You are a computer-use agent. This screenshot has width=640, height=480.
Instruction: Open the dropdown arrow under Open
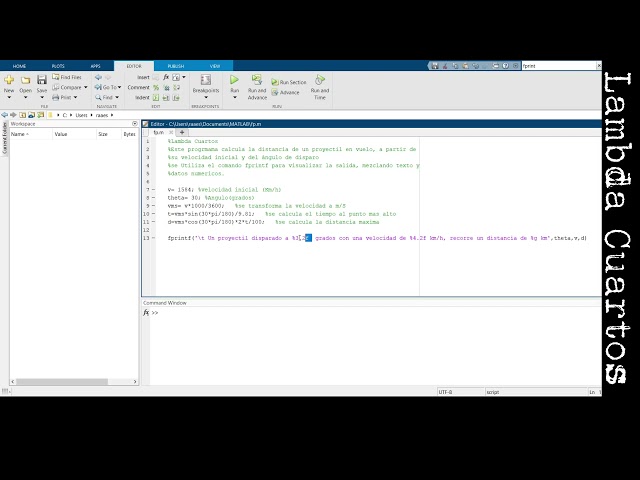(x=25, y=98)
